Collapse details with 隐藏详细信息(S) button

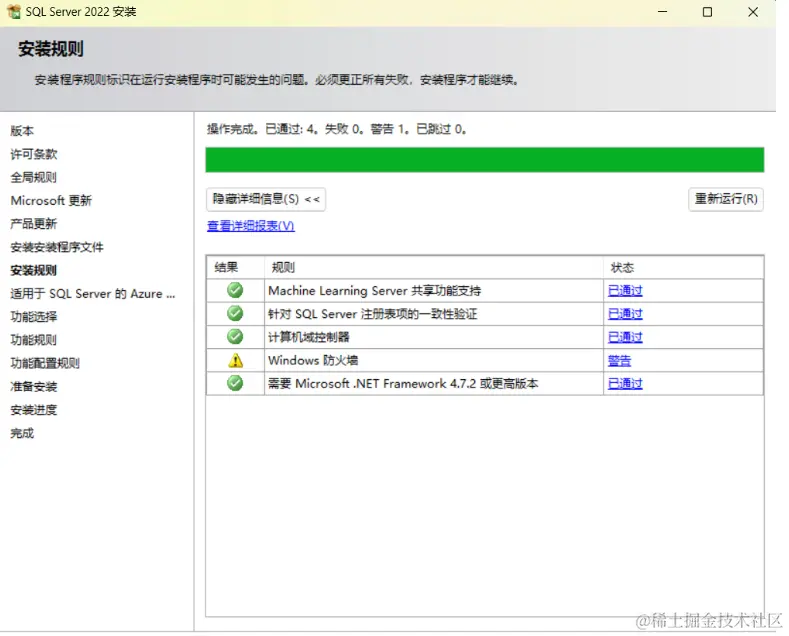click(266, 199)
